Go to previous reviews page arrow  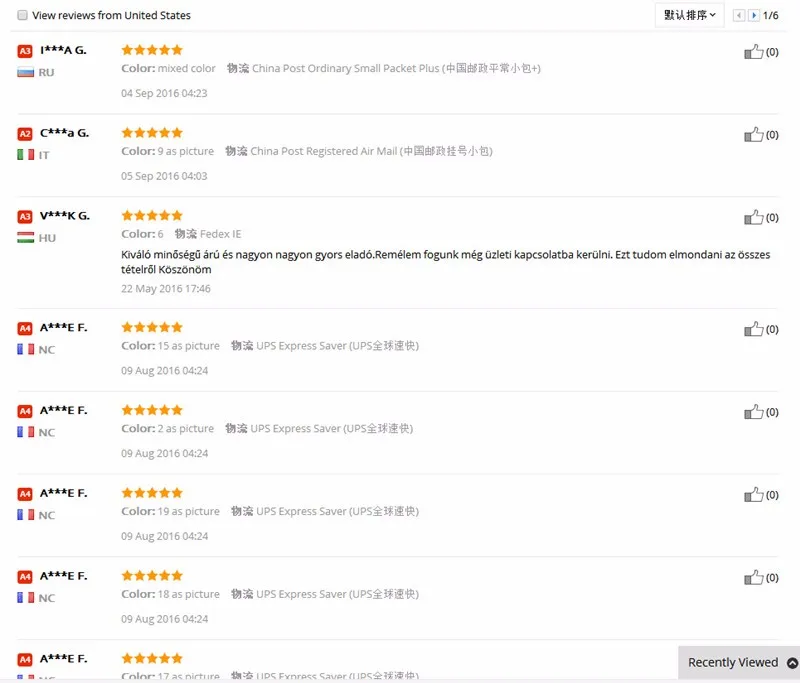pos(738,15)
